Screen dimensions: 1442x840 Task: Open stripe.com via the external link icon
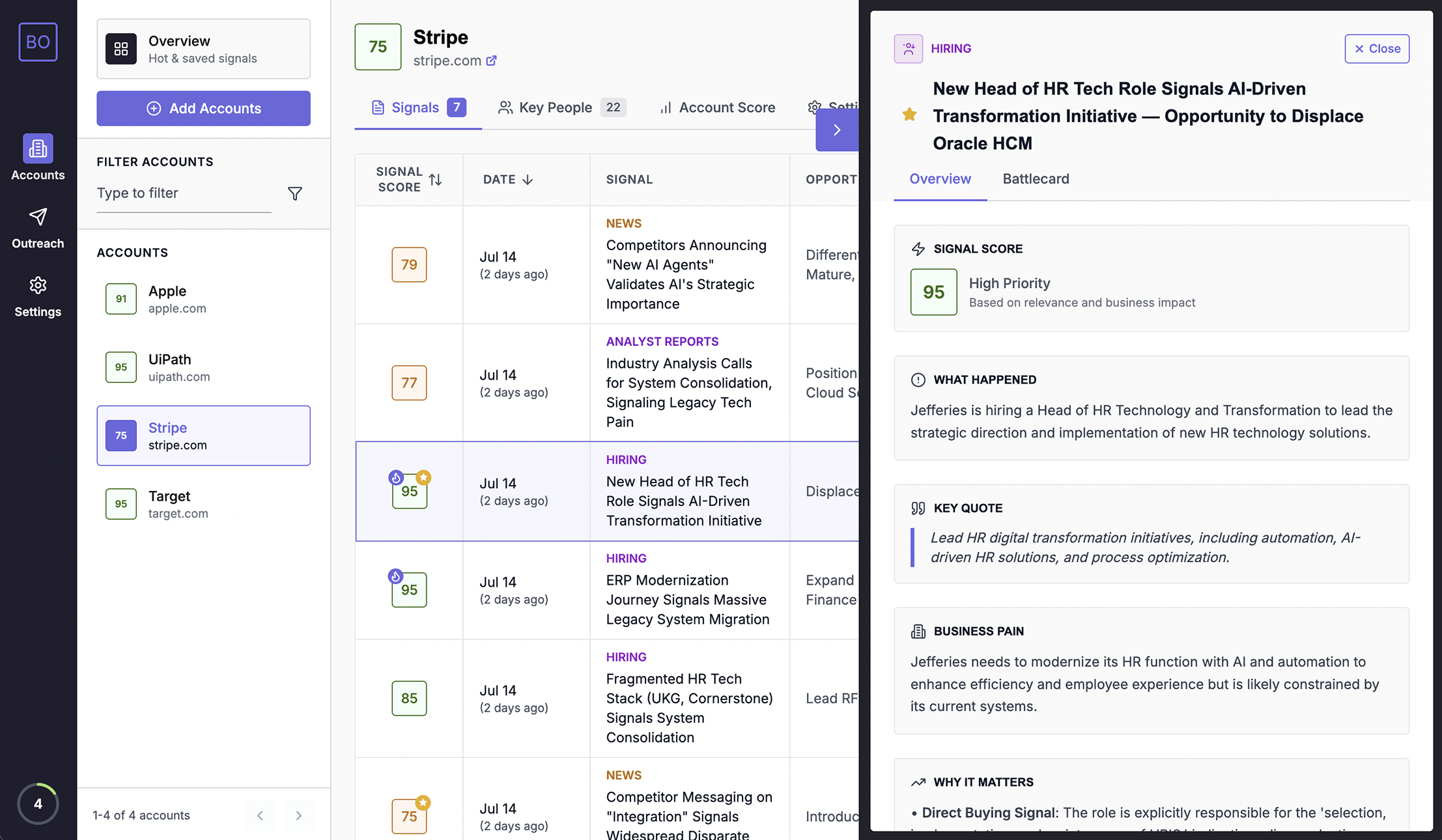(x=492, y=61)
